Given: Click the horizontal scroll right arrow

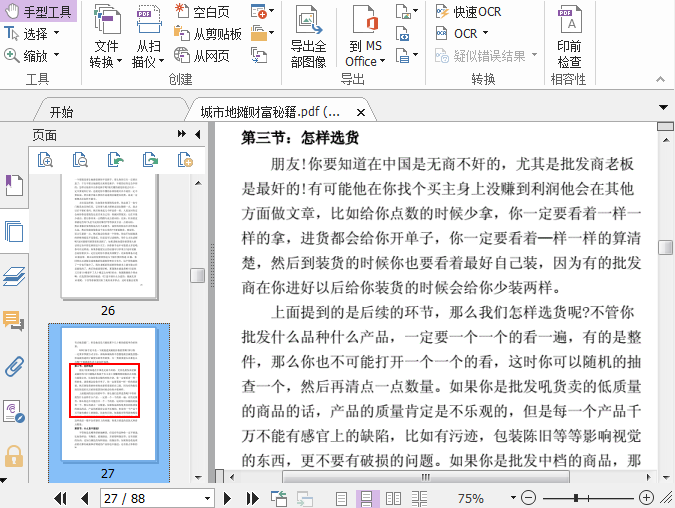Looking at the screenshot, I should (648, 477).
